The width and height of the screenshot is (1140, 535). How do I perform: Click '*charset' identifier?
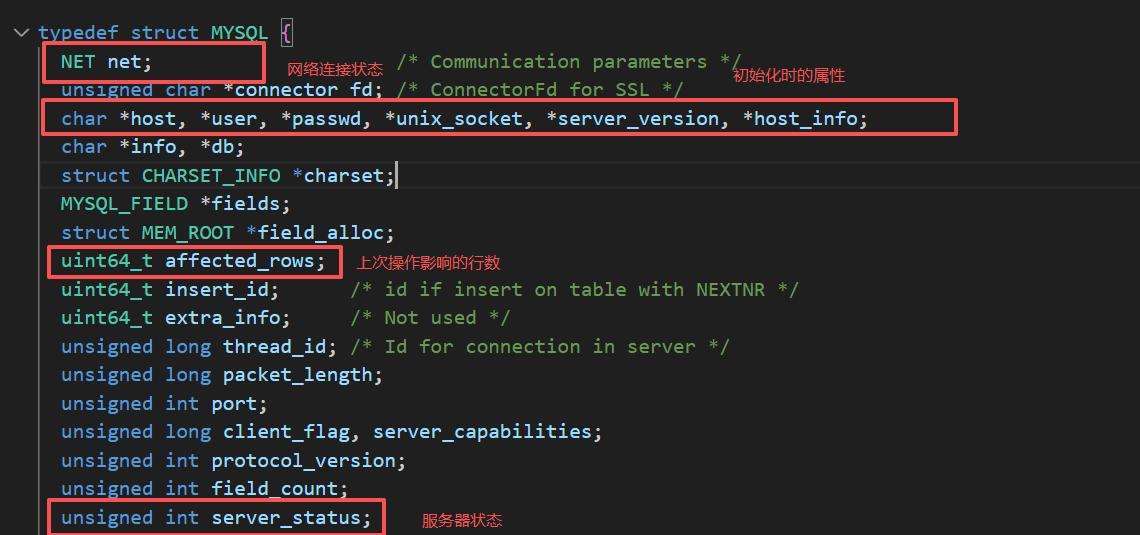pyautogui.click(x=337, y=175)
